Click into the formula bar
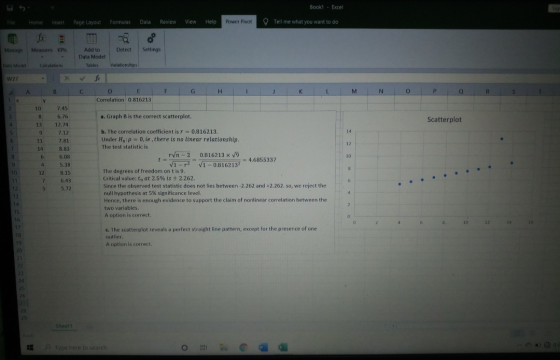Screen dimensions: 560x360 (332, 78)
